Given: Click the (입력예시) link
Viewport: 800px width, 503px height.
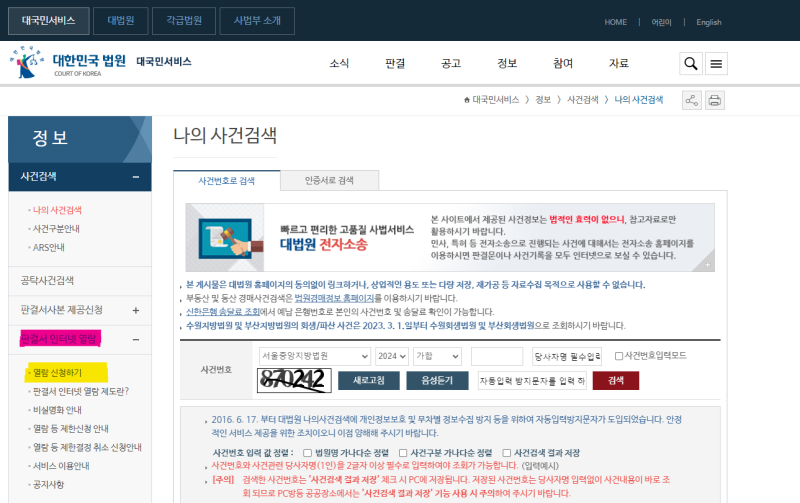Looking at the screenshot, I should [x=540, y=466].
